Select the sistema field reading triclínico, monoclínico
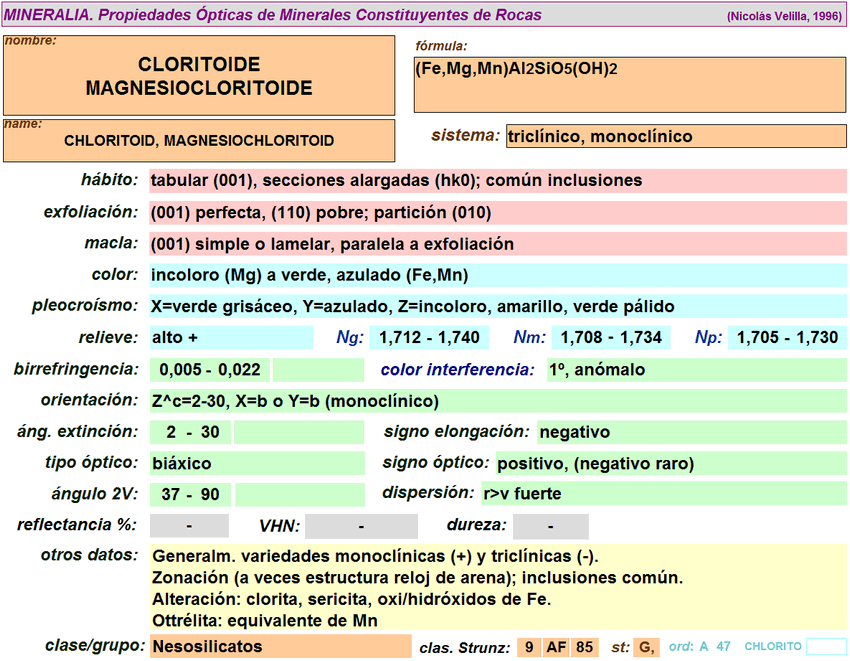Viewport: 850px width, 661px height. 675,137
